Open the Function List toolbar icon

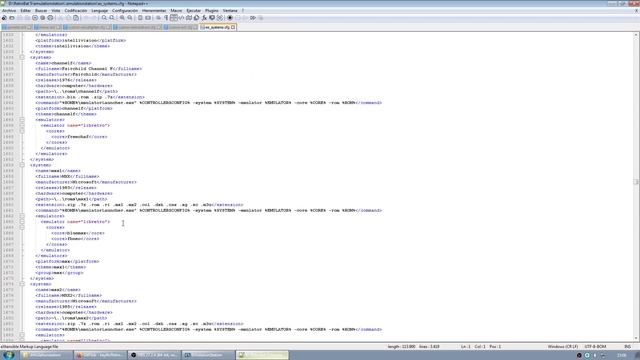204,18
